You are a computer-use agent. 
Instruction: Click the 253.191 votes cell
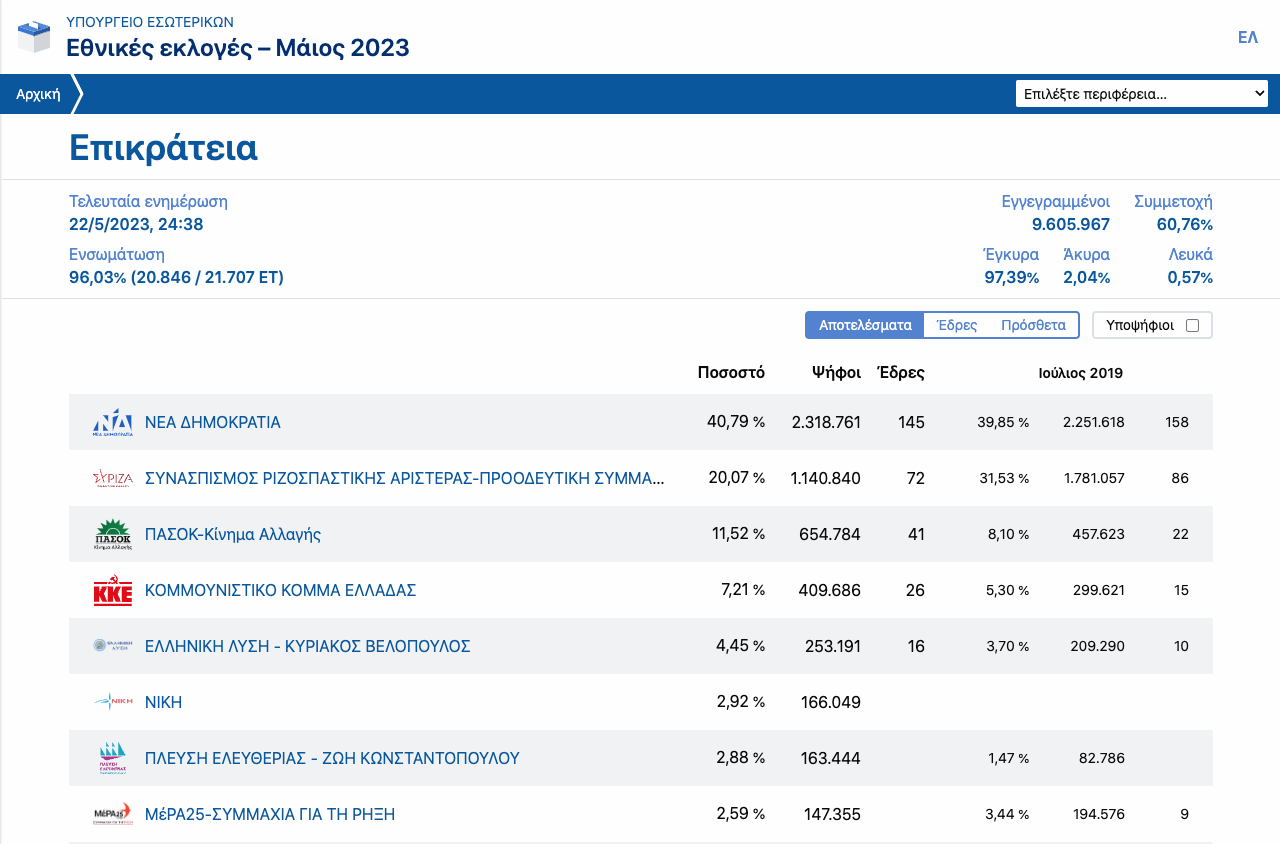click(833, 646)
